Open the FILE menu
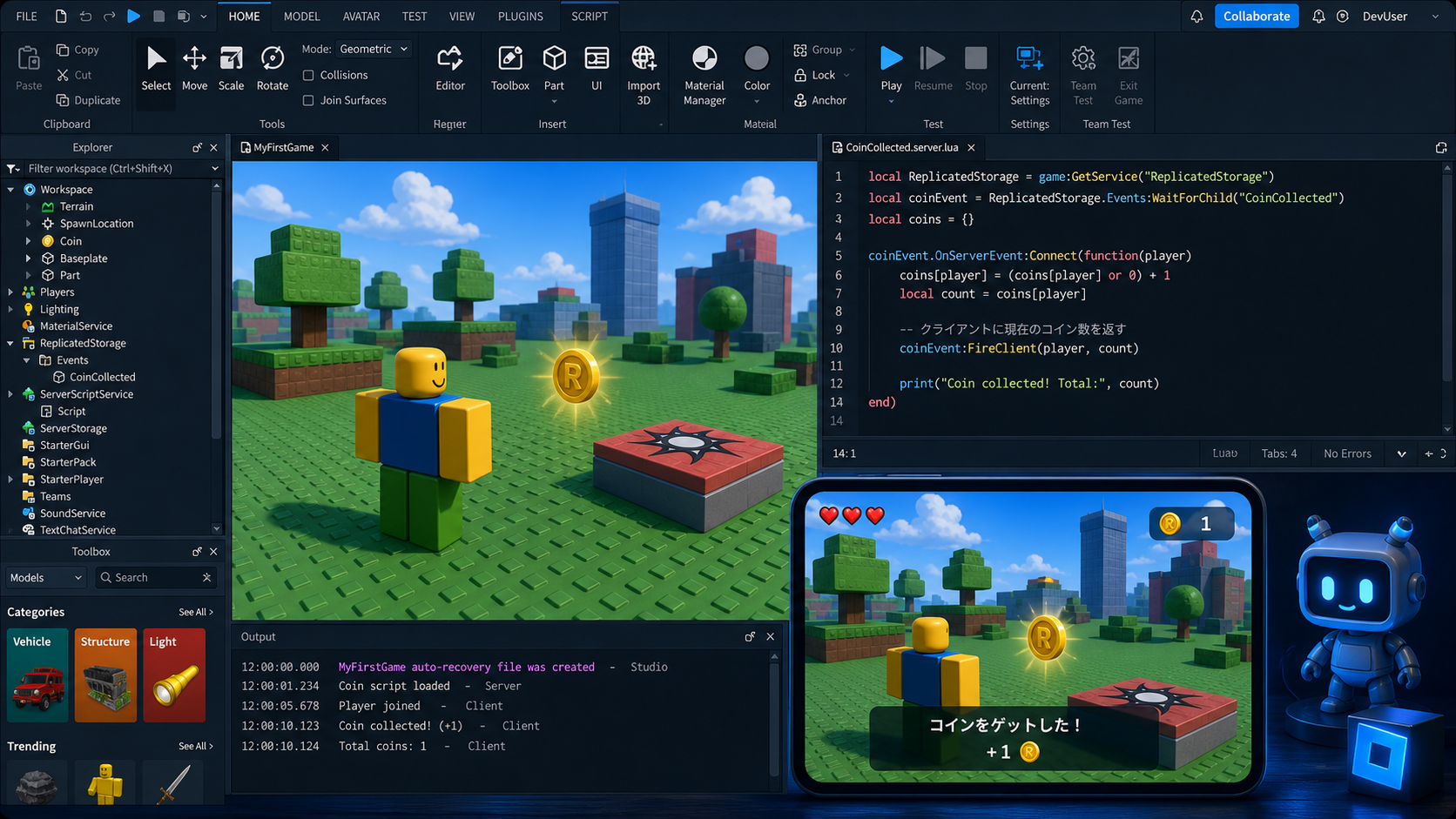Image resolution: width=1456 pixels, height=819 pixels. pyautogui.click(x=26, y=17)
